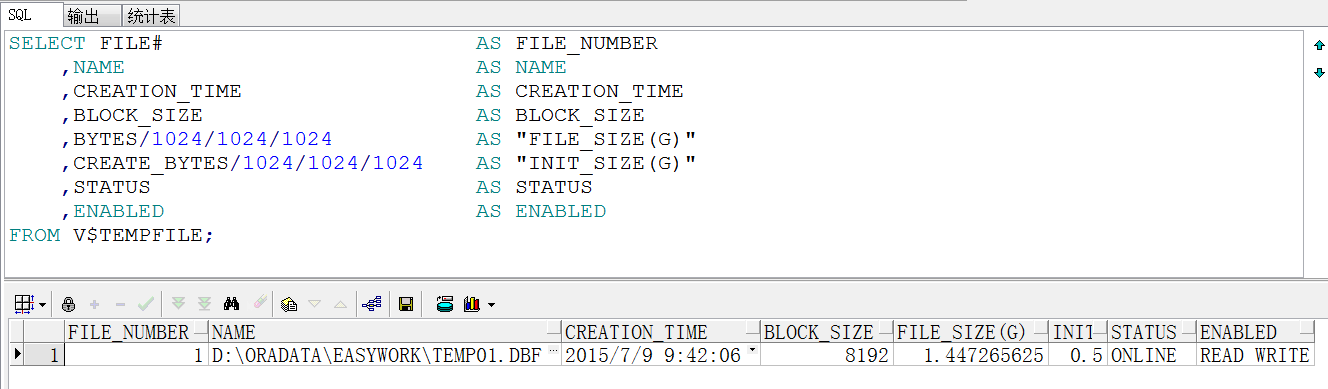1328x389 pixels.
Task: Click the READ WRITE cell
Action: coord(1255,355)
